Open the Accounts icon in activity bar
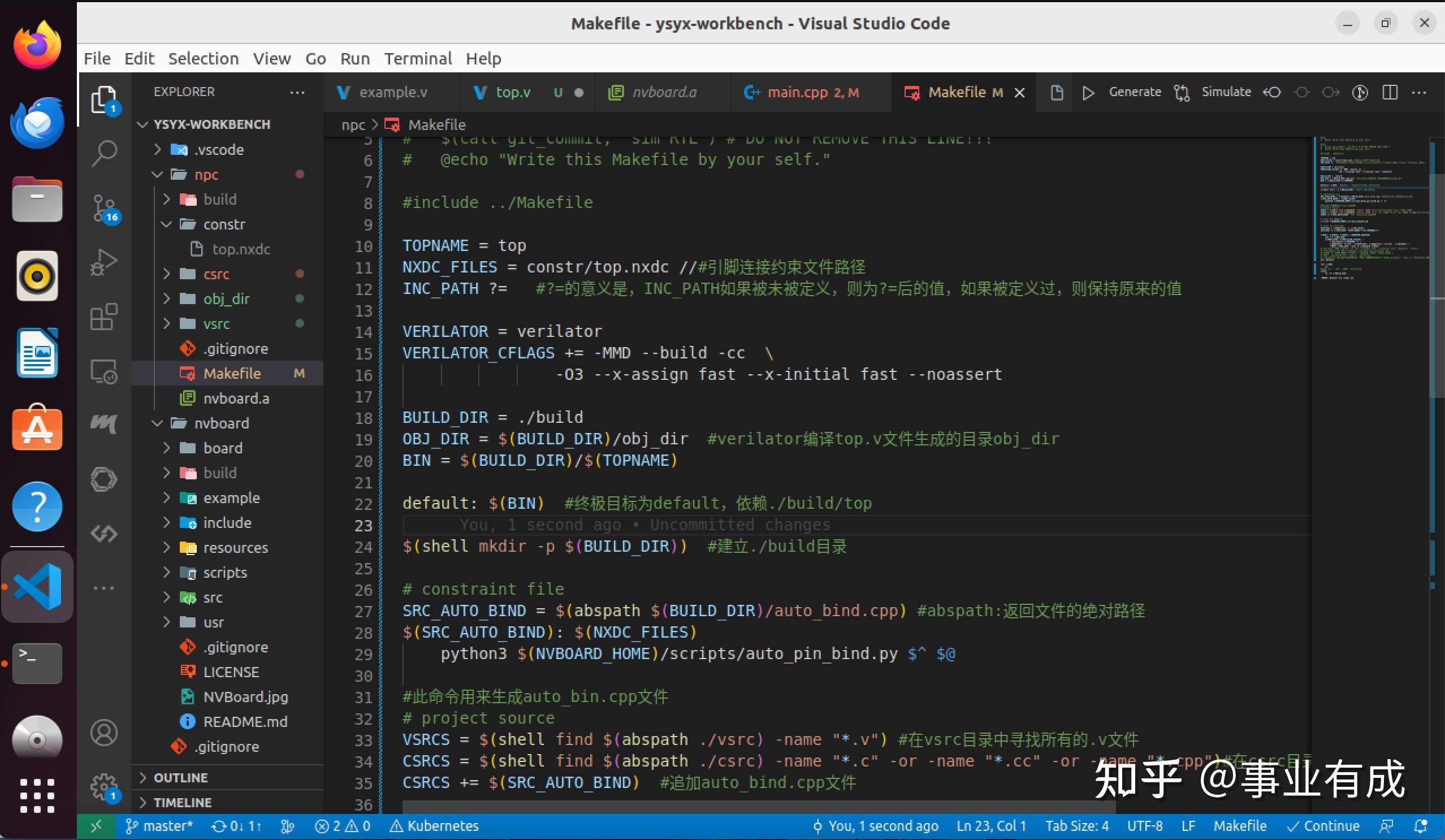The width and height of the screenshot is (1445, 840). tap(105, 732)
